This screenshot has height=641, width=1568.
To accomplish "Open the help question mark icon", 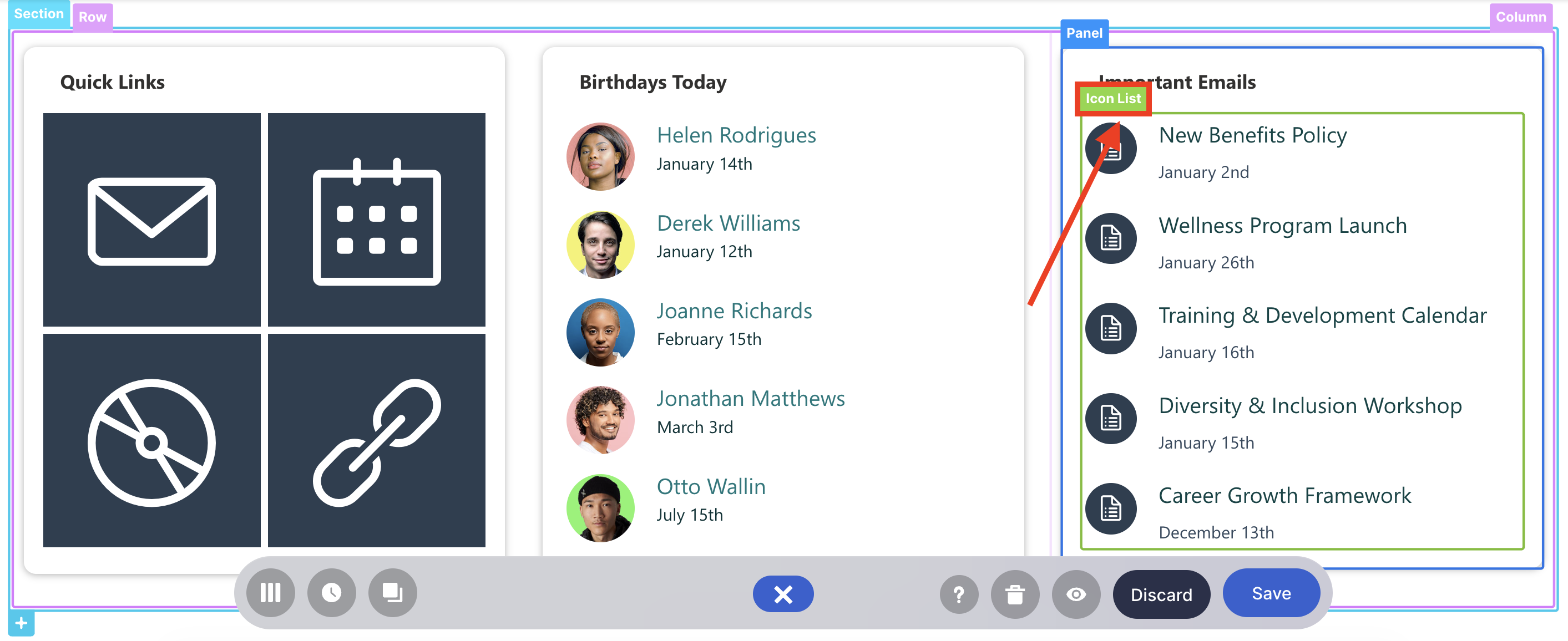I will (958, 594).
